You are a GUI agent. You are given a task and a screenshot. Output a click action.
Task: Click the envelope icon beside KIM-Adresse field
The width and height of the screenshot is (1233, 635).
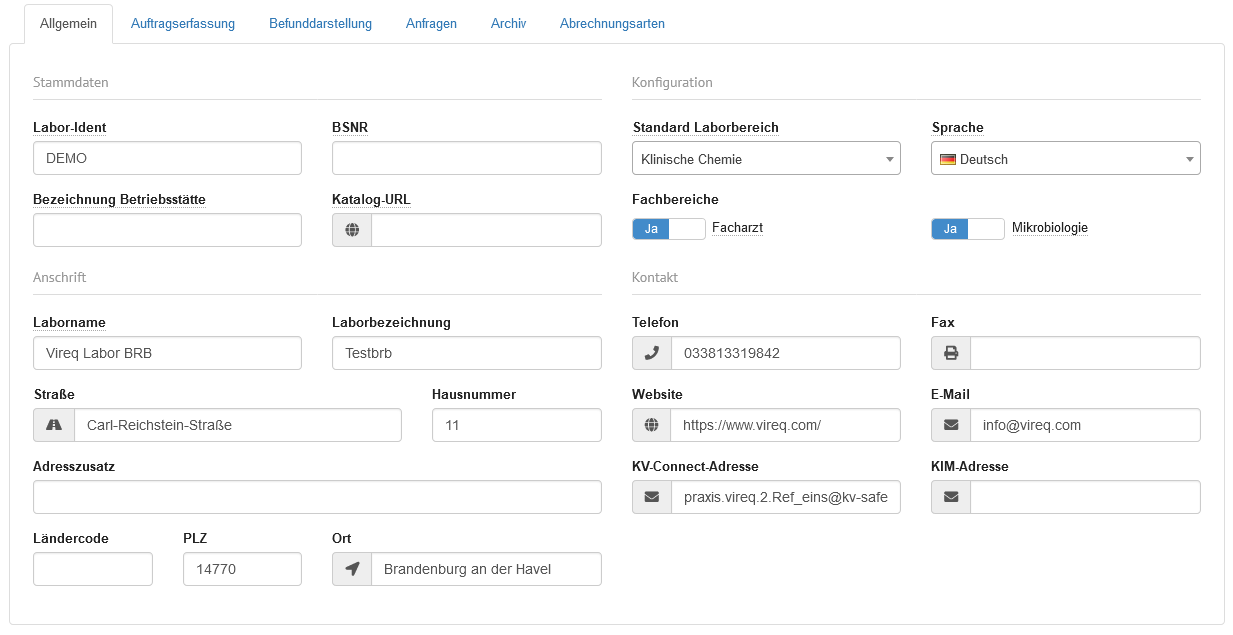coord(951,497)
